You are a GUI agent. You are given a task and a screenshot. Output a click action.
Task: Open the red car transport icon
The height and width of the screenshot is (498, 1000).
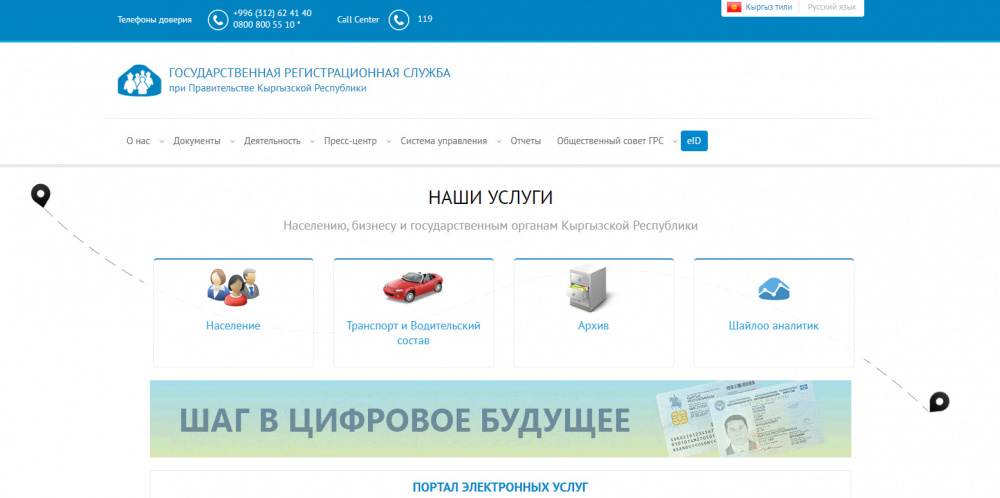[413, 286]
